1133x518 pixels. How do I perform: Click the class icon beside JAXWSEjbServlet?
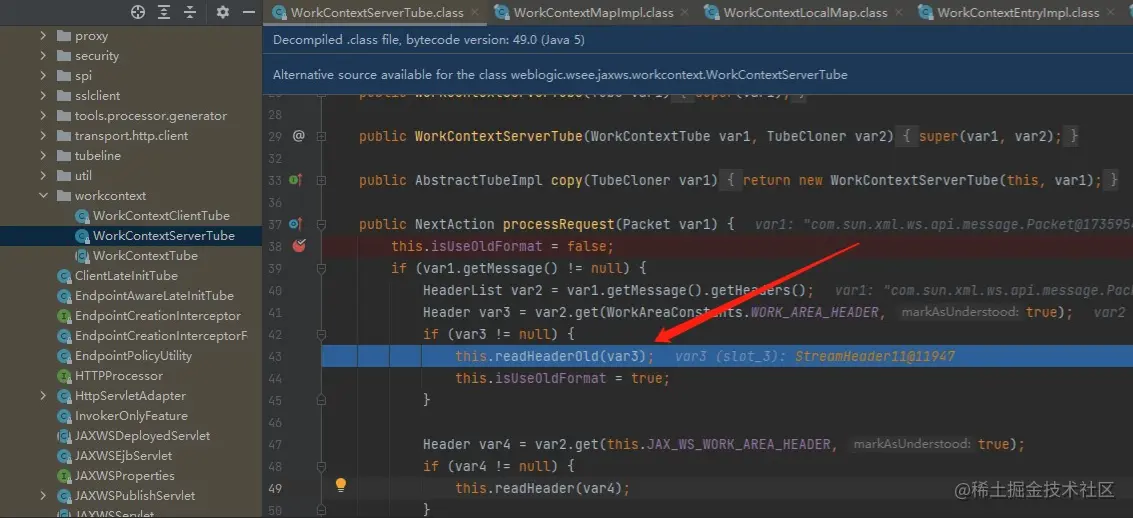coord(64,456)
